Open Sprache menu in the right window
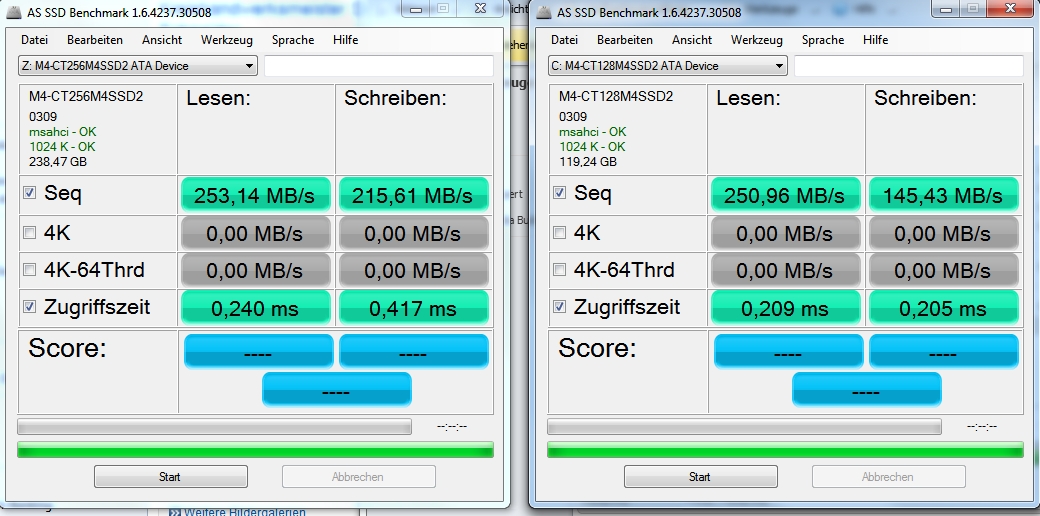The width and height of the screenshot is (1040, 516). pos(822,40)
